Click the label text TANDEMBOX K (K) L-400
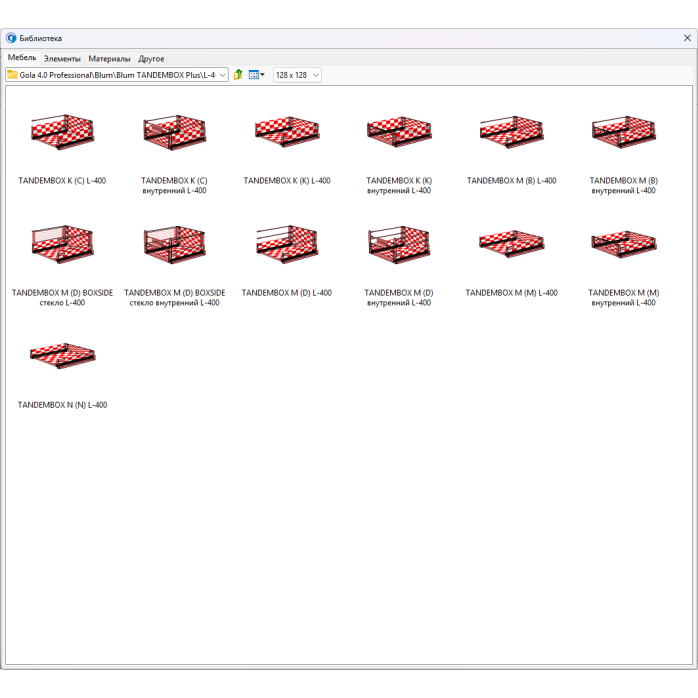This screenshot has height=698, width=698. (287, 181)
